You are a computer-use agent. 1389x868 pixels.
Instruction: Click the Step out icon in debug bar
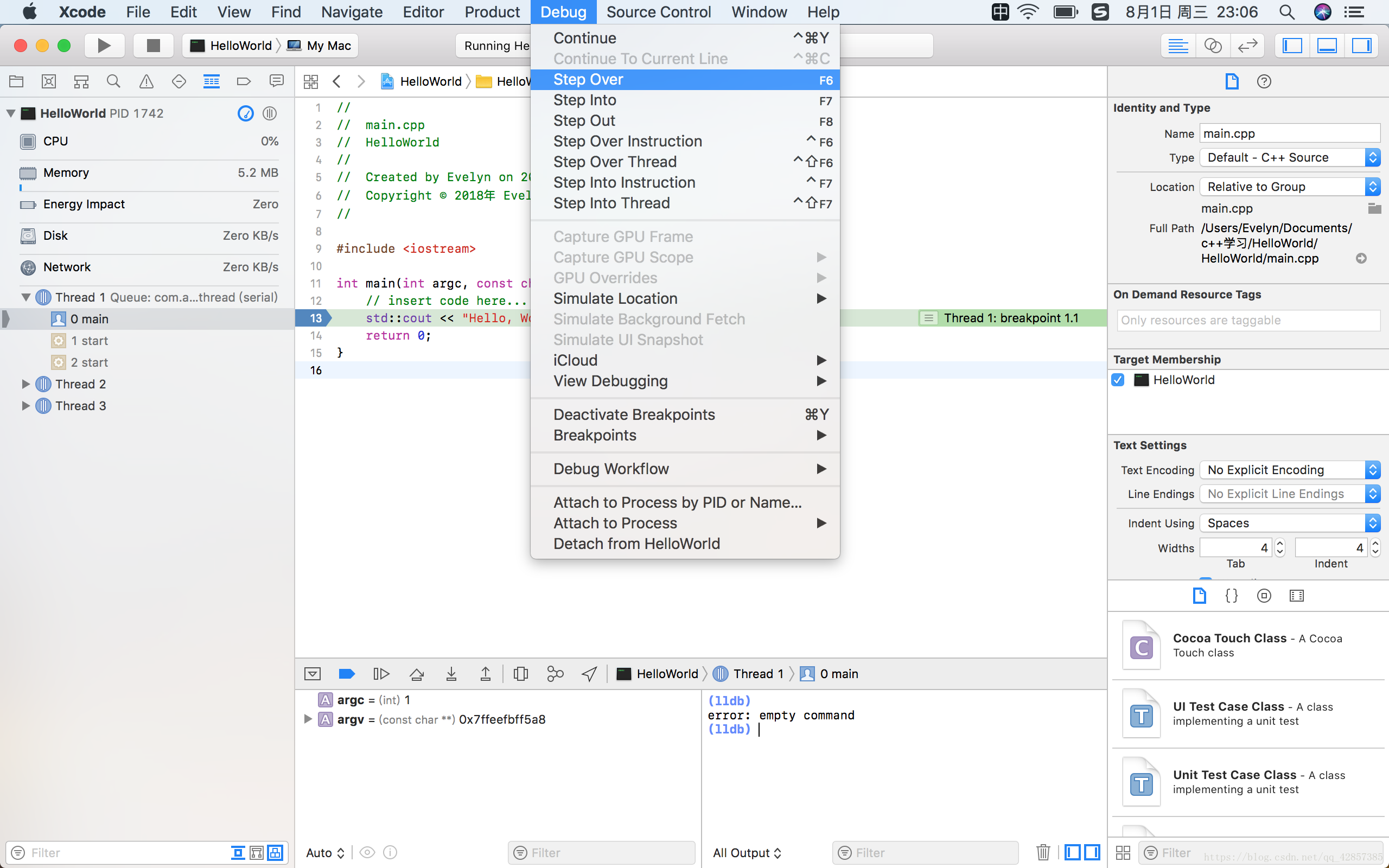pyautogui.click(x=486, y=673)
